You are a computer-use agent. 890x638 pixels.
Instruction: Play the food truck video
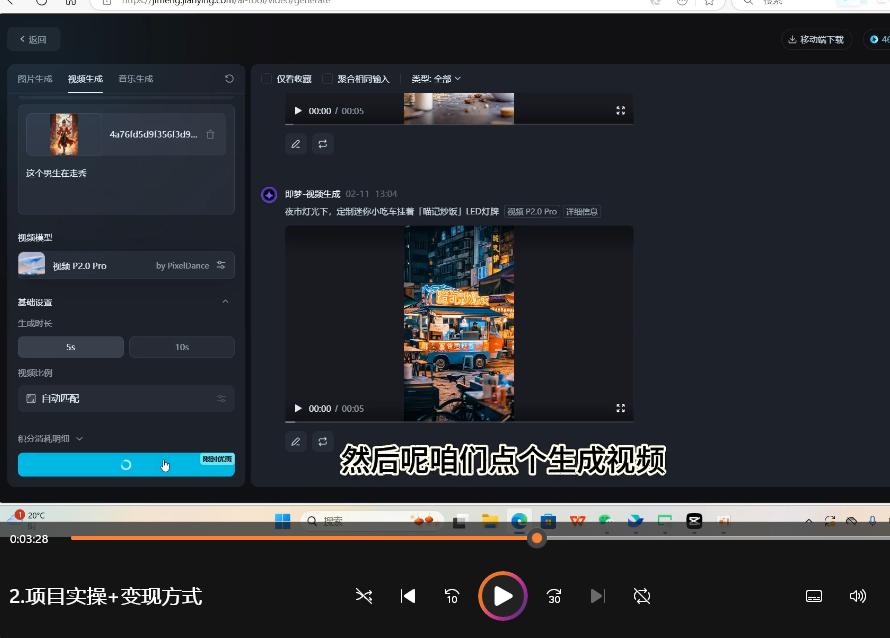click(x=298, y=408)
